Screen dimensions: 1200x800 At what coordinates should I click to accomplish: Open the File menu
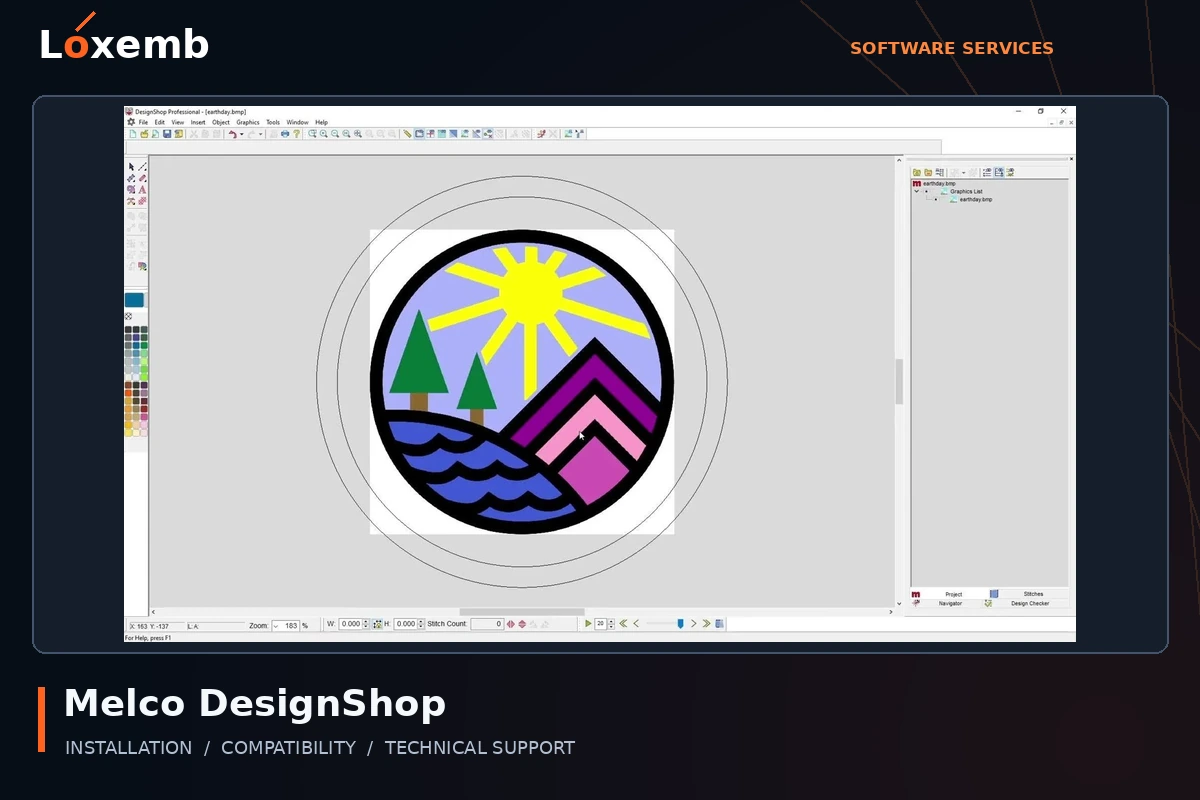(143, 122)
